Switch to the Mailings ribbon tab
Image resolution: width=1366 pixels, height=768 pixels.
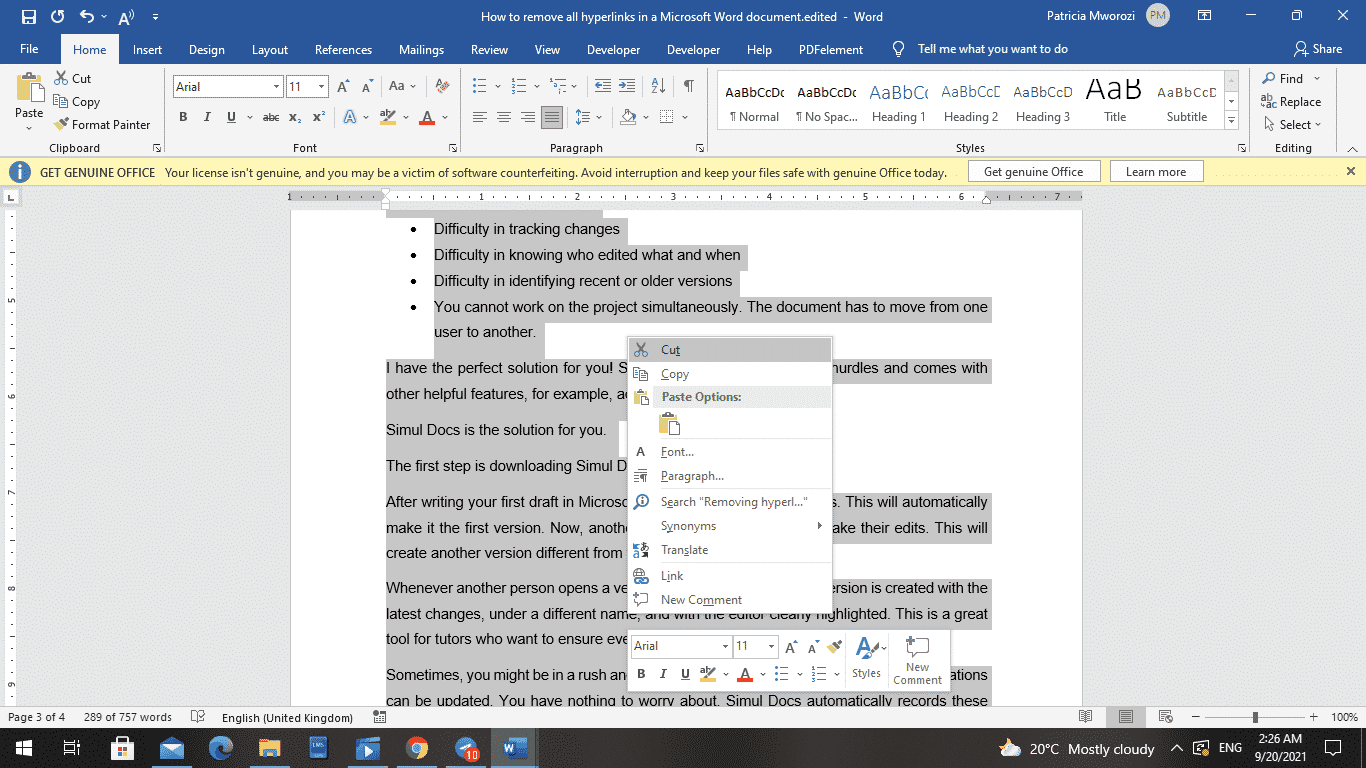[x=421, y=49]
